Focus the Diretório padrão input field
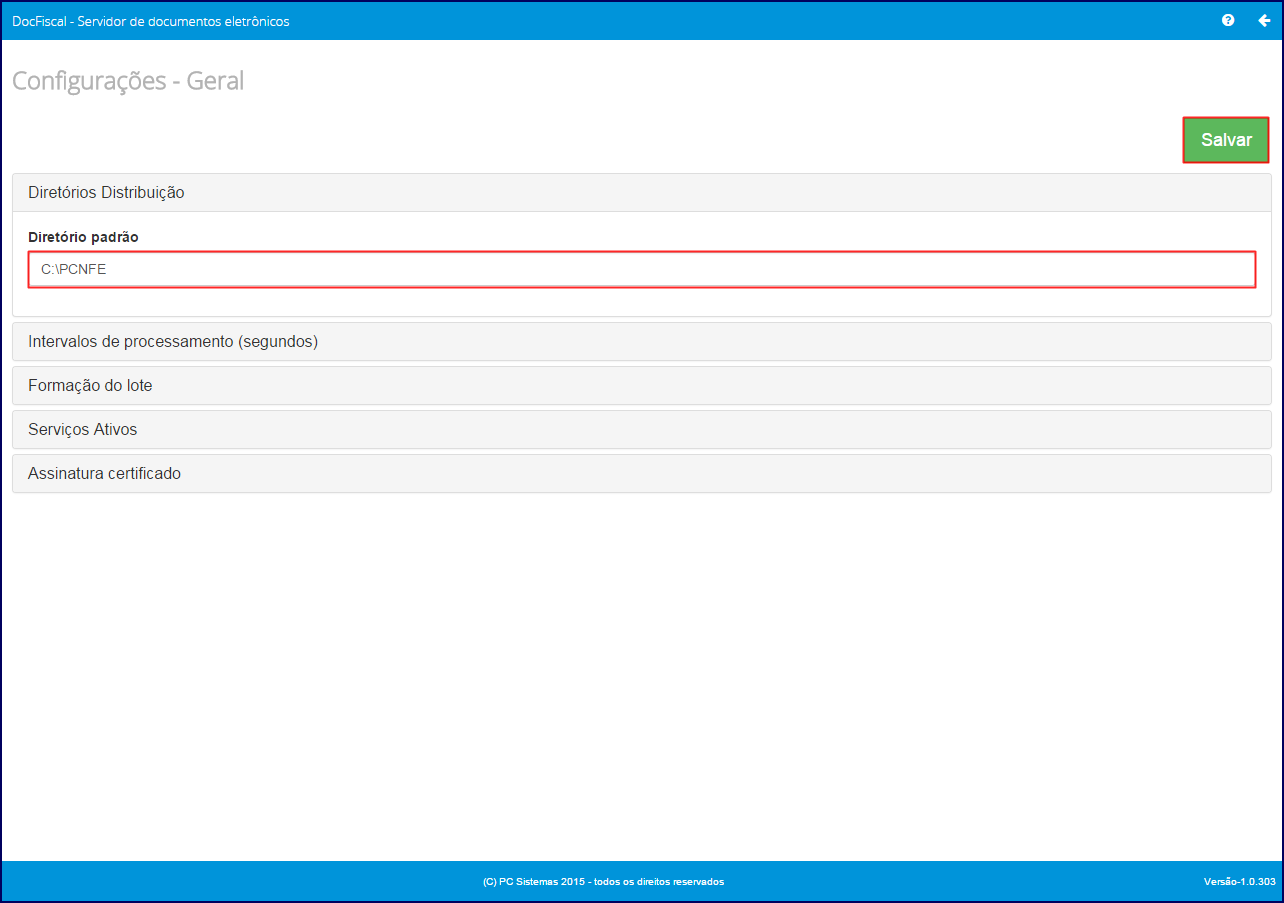Viewport: 1284px width, 903px height. click(x=642, y=269)
